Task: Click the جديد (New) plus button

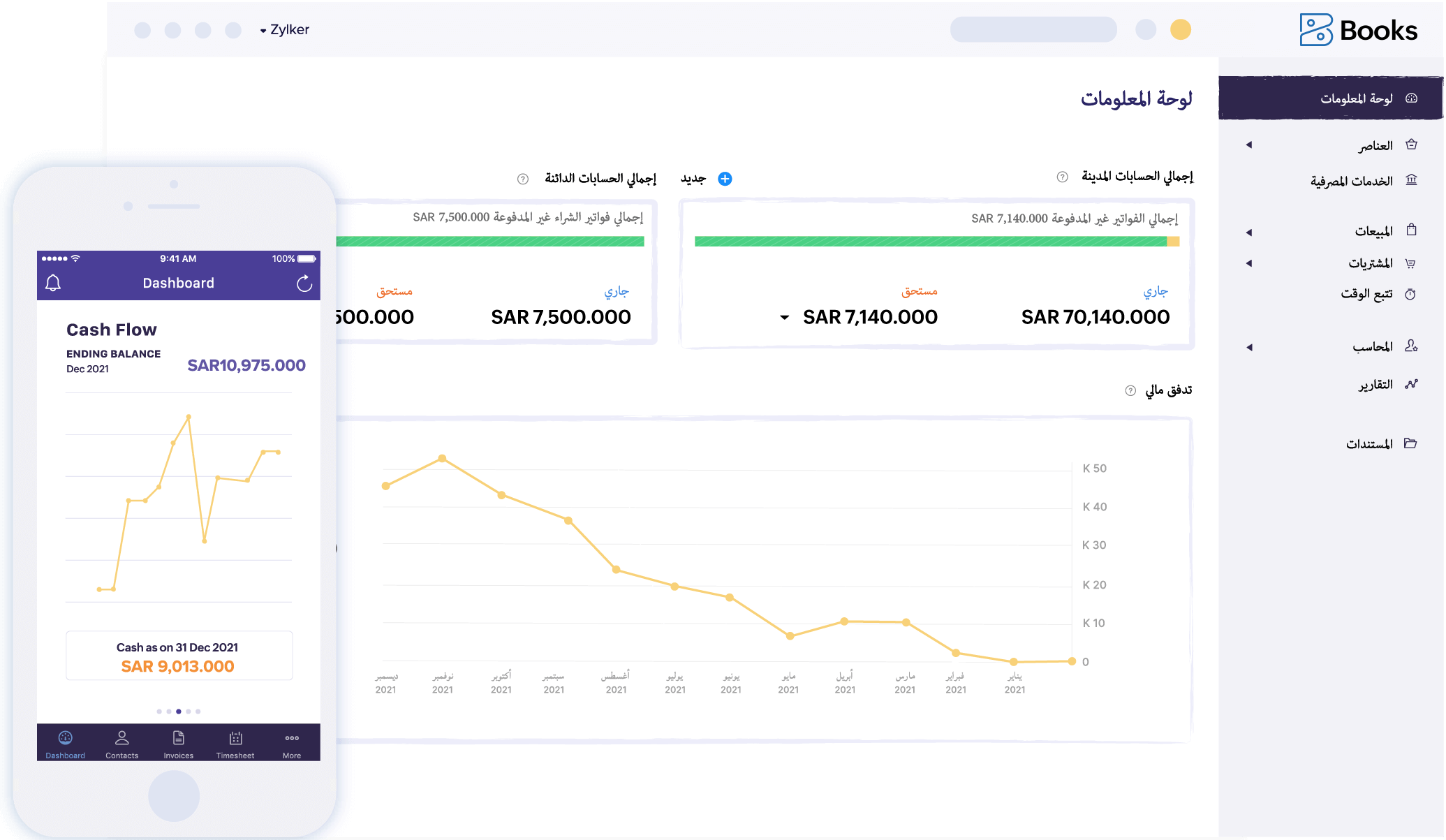Action: [x=725, y=179]
